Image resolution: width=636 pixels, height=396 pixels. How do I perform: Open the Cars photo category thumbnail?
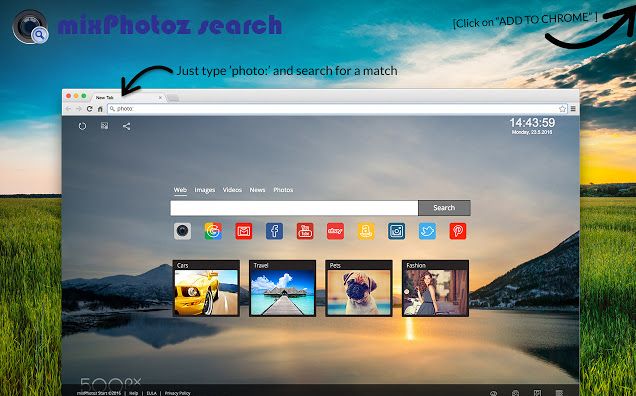[x=206, y=288]
